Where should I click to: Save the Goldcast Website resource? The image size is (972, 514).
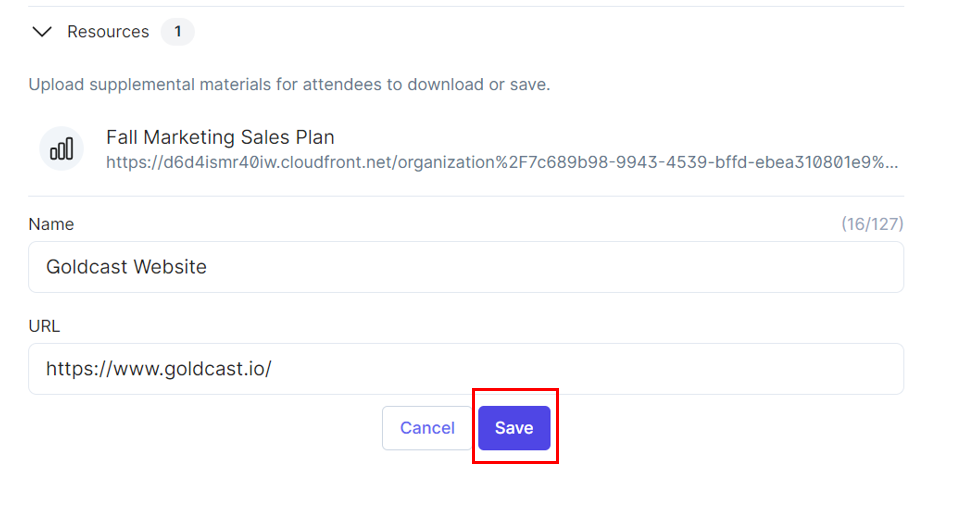pyautogui.click(x=514, y=428)
